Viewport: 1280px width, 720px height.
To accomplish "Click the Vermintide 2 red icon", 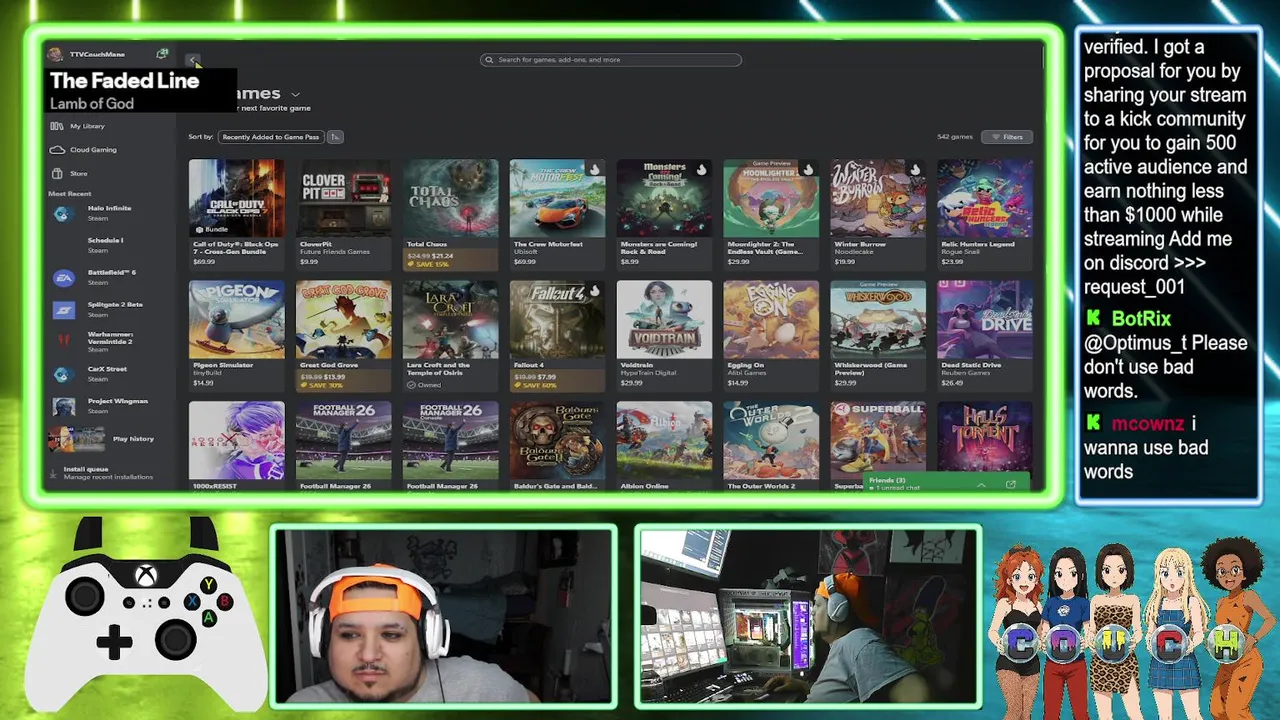I will pyautogui.click(x=64, y=341).
